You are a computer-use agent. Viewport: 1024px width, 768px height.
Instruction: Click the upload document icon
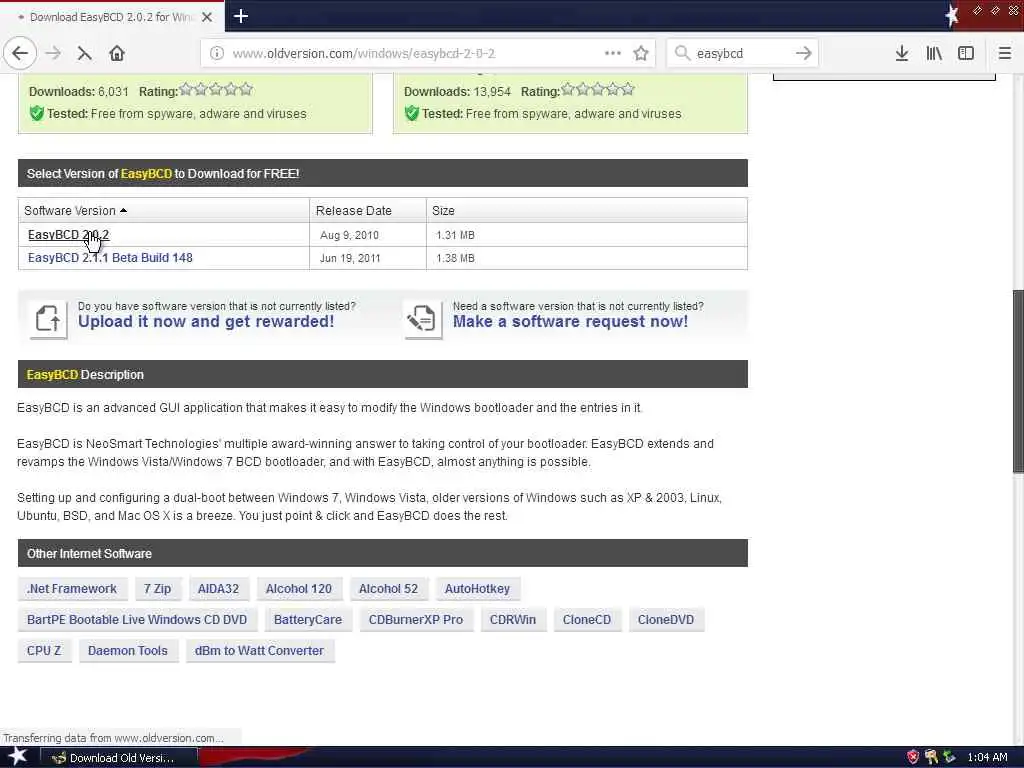[x=48, y=319]
